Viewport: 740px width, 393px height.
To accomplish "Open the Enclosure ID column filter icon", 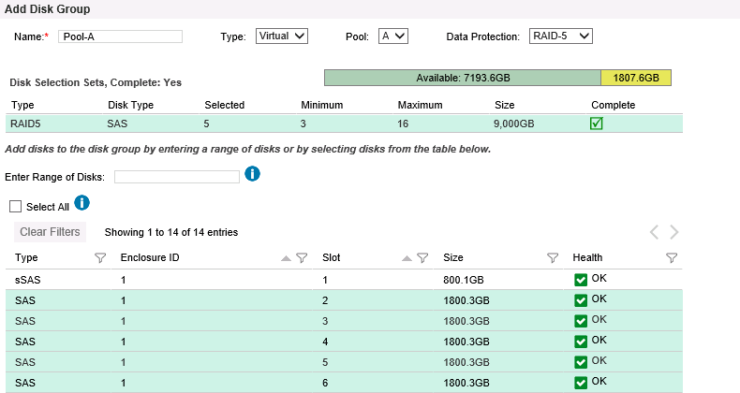I will pyautogui.click(x=302, y=258).
